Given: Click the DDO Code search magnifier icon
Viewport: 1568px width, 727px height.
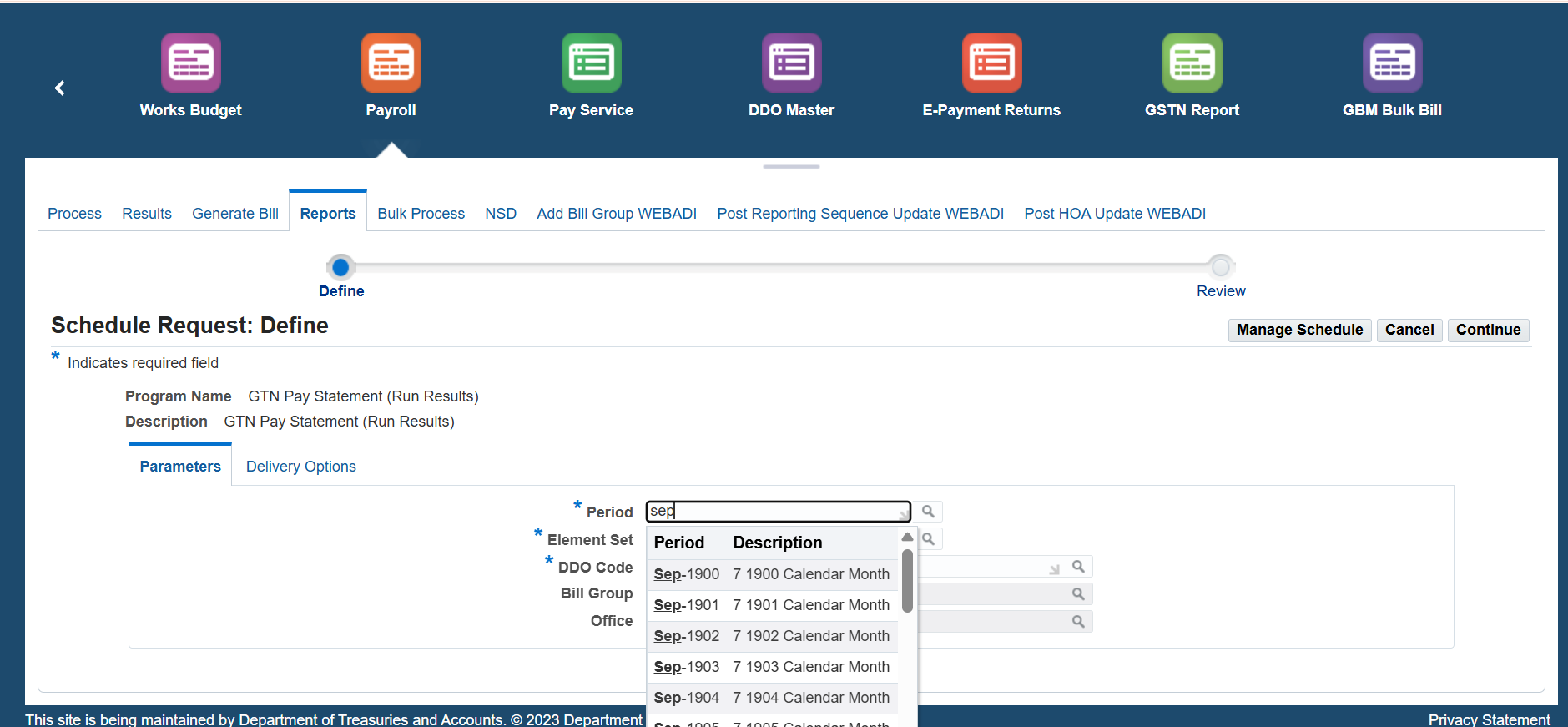Looking at the screenshot, I should pos(1078,567).
